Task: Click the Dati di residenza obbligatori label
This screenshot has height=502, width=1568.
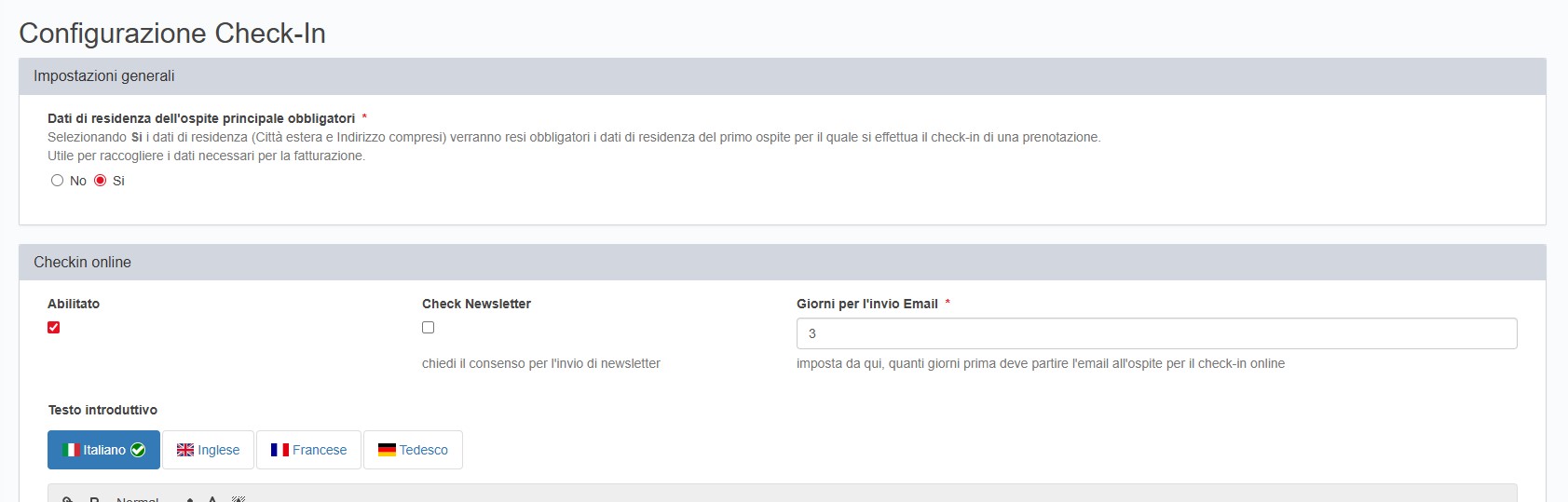Action: click(201, 118)
